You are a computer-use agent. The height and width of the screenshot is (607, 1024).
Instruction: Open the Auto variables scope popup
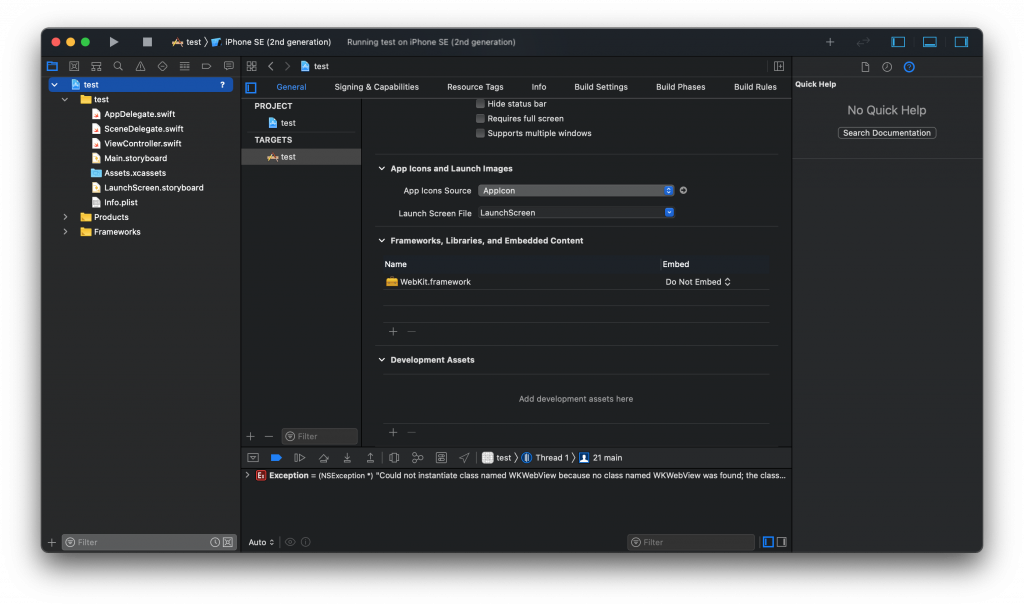(261, 542)
